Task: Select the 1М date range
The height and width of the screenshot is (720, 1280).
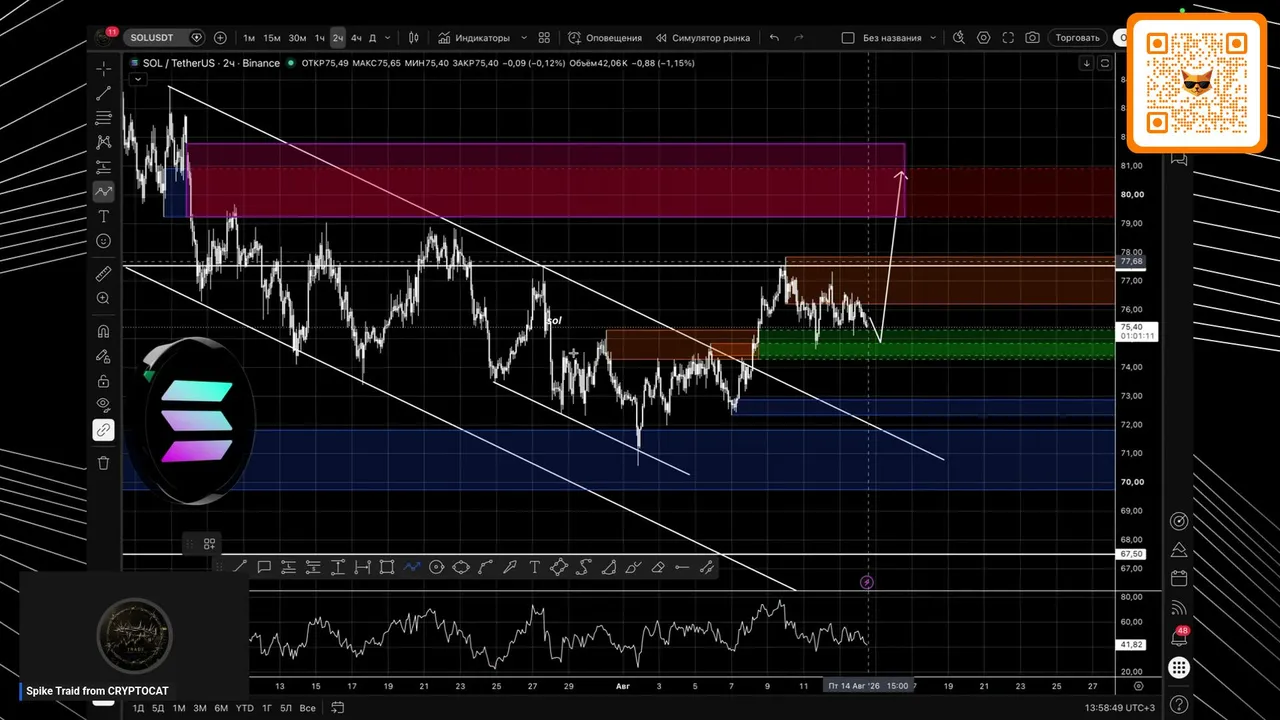Action: click(x=179, y=708)
